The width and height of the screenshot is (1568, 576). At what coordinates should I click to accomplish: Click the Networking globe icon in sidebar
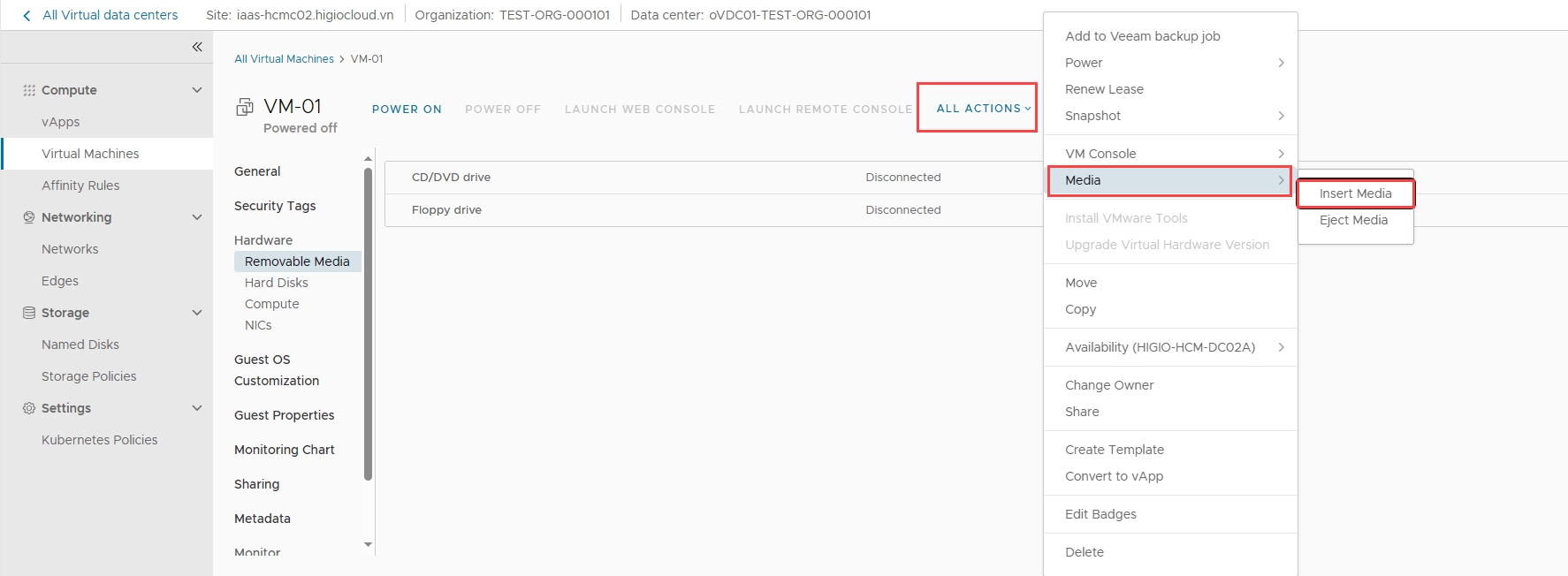[29, 217]
